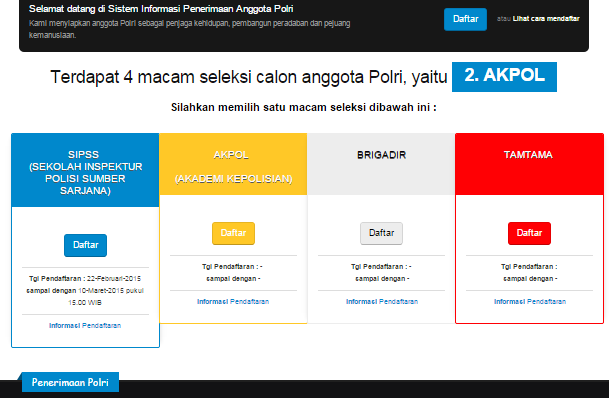Viewport: 609px width, 398px height.
Task: Open the Lihat cara mendaftar link
Action: [x=546, y=19]
